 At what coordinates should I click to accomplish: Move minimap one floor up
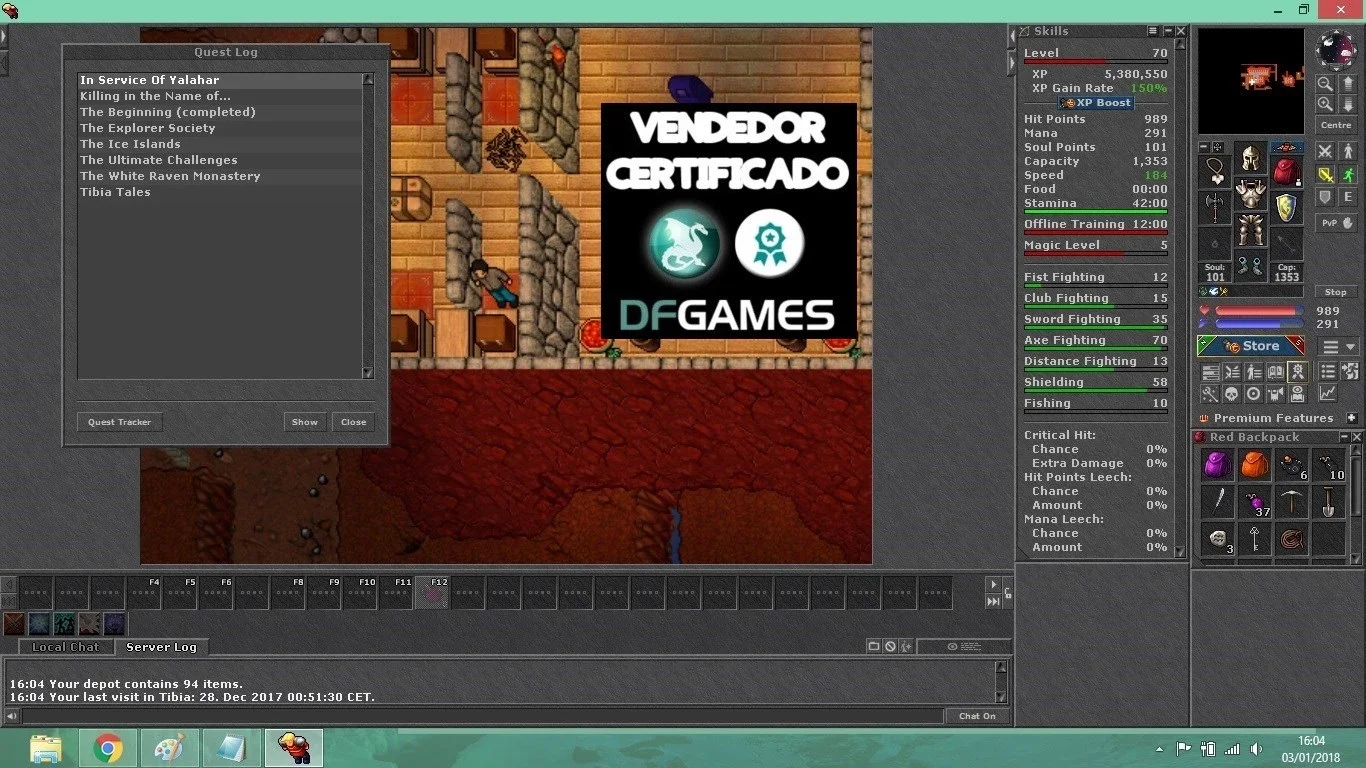coord(1348,84)
